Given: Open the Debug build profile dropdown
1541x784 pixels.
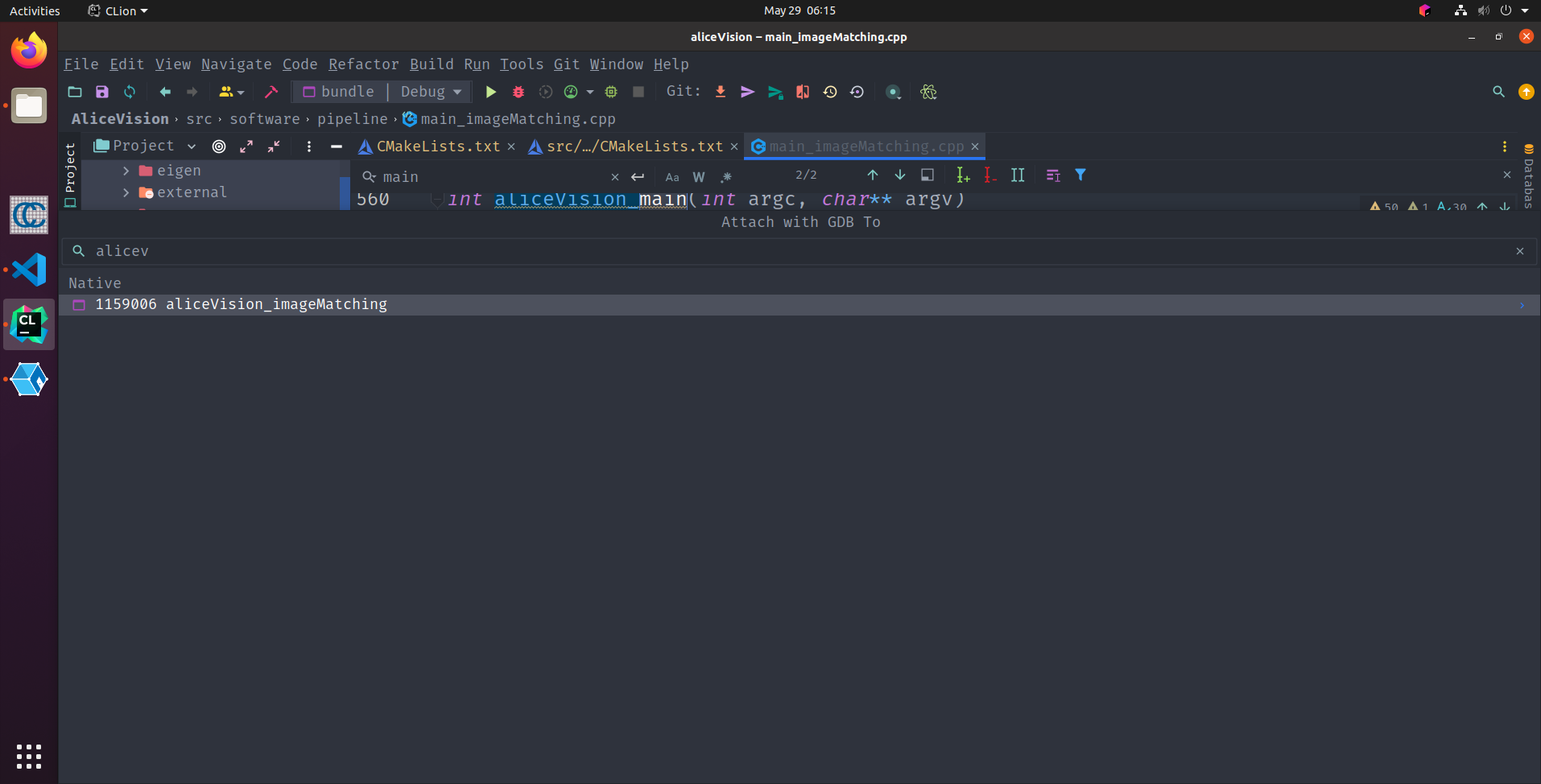Looking at the screenshot, I should pyautogui.click(x=431, y=92).
